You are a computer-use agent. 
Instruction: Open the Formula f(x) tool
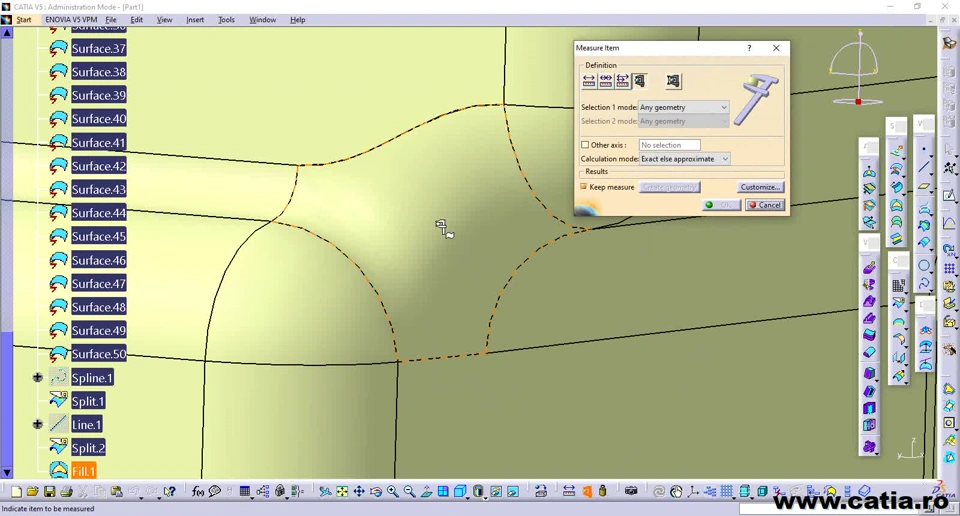(x=198, y=491)
